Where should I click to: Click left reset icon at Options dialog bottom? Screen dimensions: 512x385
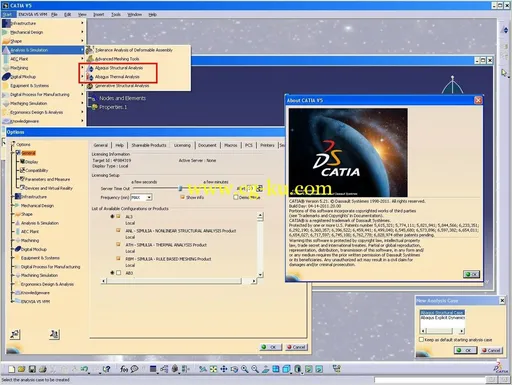point(15,334)
